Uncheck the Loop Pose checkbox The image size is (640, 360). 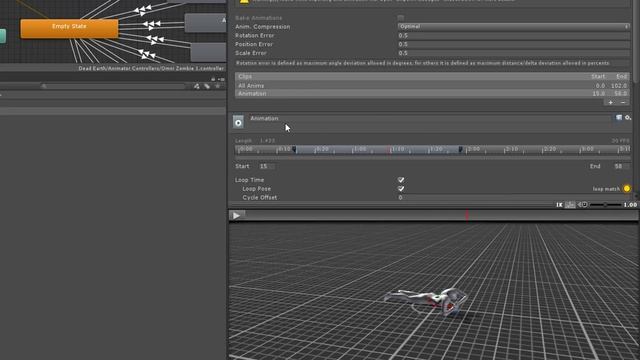[401, 189]
